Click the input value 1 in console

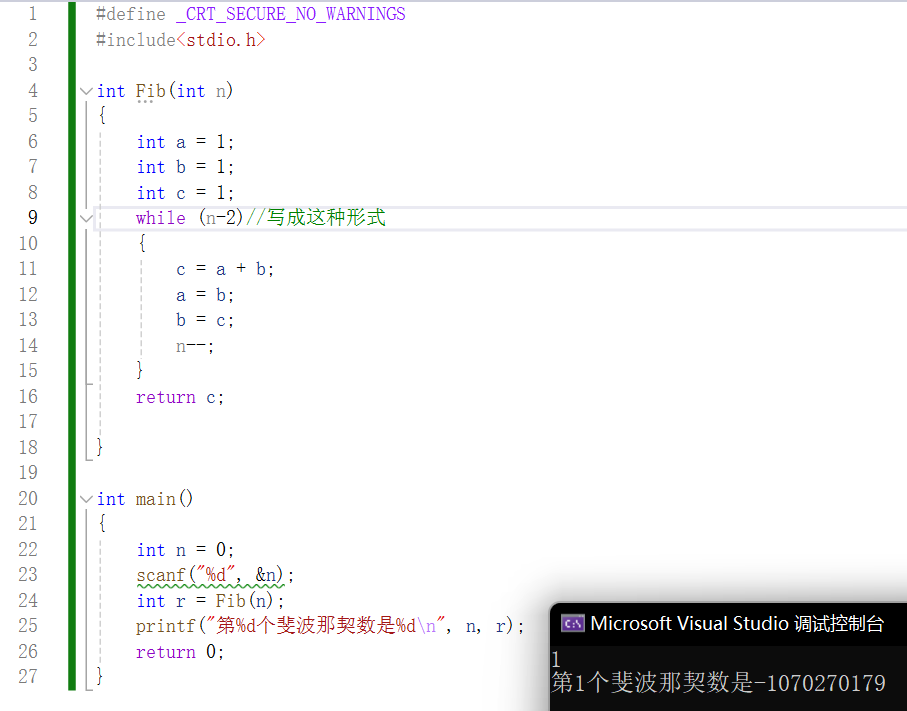click(556, 659)
